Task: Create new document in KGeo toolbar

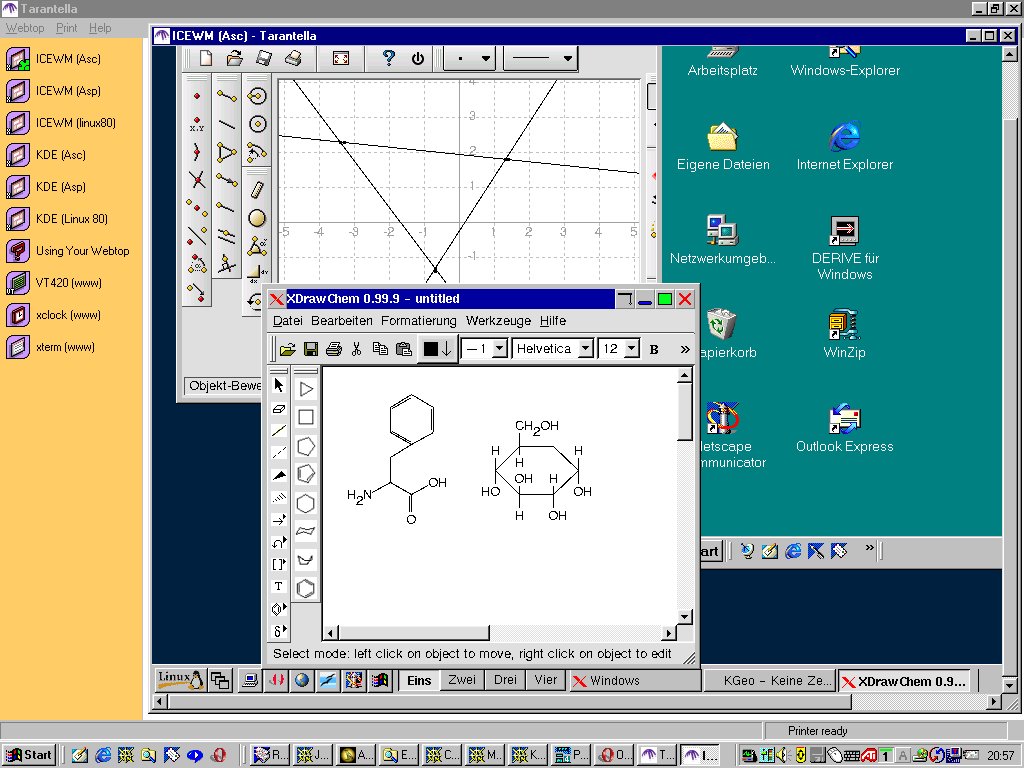Action: tap(206, 59)
